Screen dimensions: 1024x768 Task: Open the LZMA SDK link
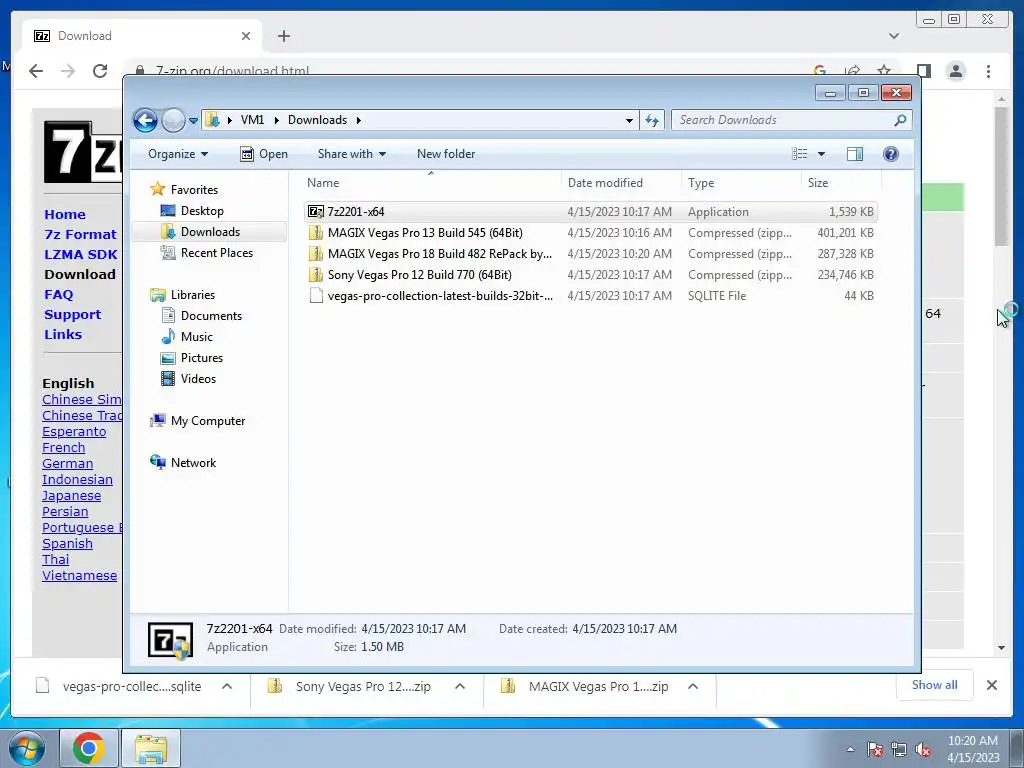click(x=81, y=255)
